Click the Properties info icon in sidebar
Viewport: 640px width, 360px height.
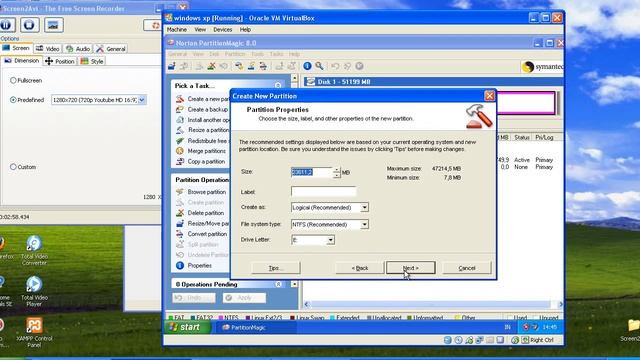click(x=180, y=265)
